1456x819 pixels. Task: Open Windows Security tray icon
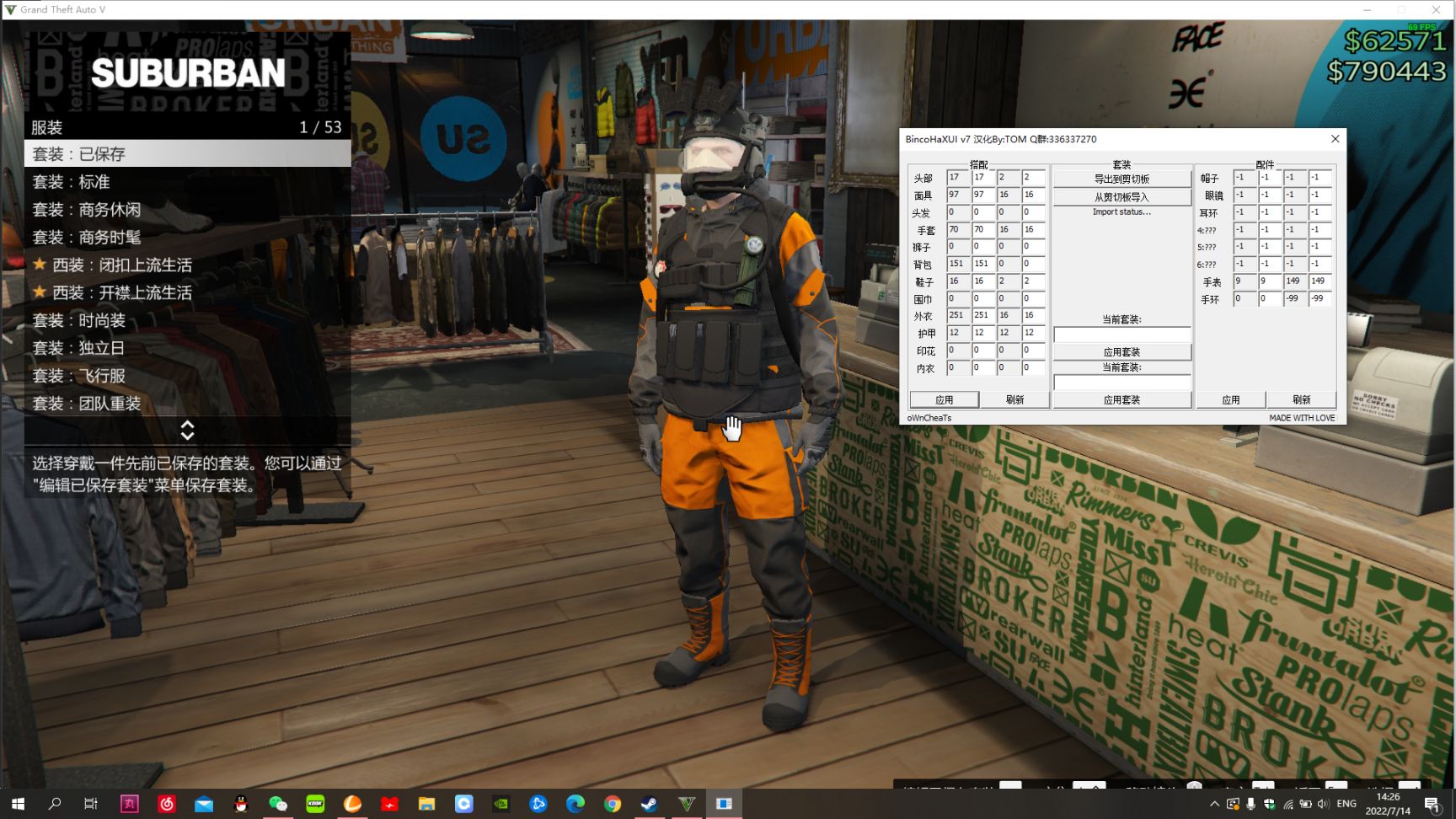tap(1269, 804)
